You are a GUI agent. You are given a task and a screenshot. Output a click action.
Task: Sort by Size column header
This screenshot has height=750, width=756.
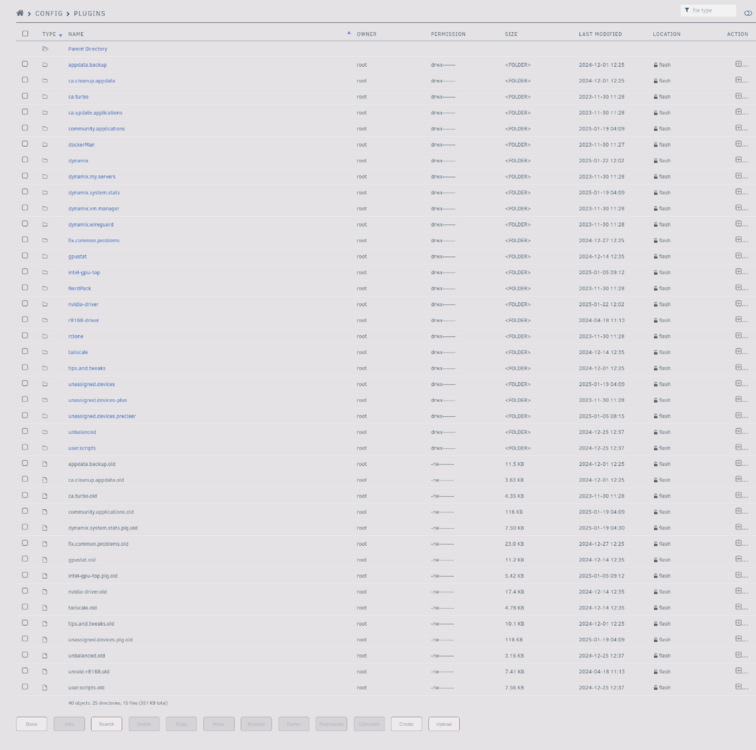click(511, 34)
